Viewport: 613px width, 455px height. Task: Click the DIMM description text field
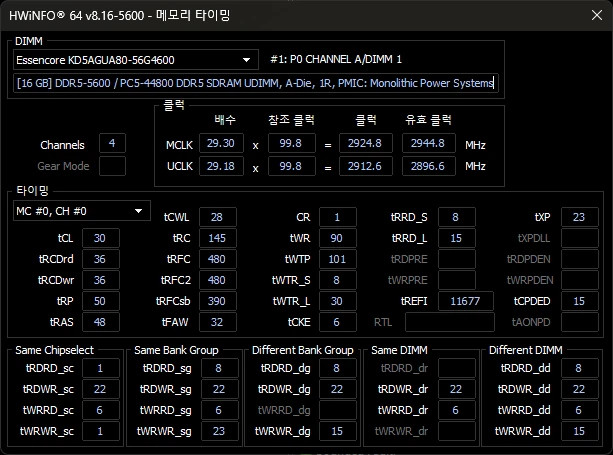[256, 83]
